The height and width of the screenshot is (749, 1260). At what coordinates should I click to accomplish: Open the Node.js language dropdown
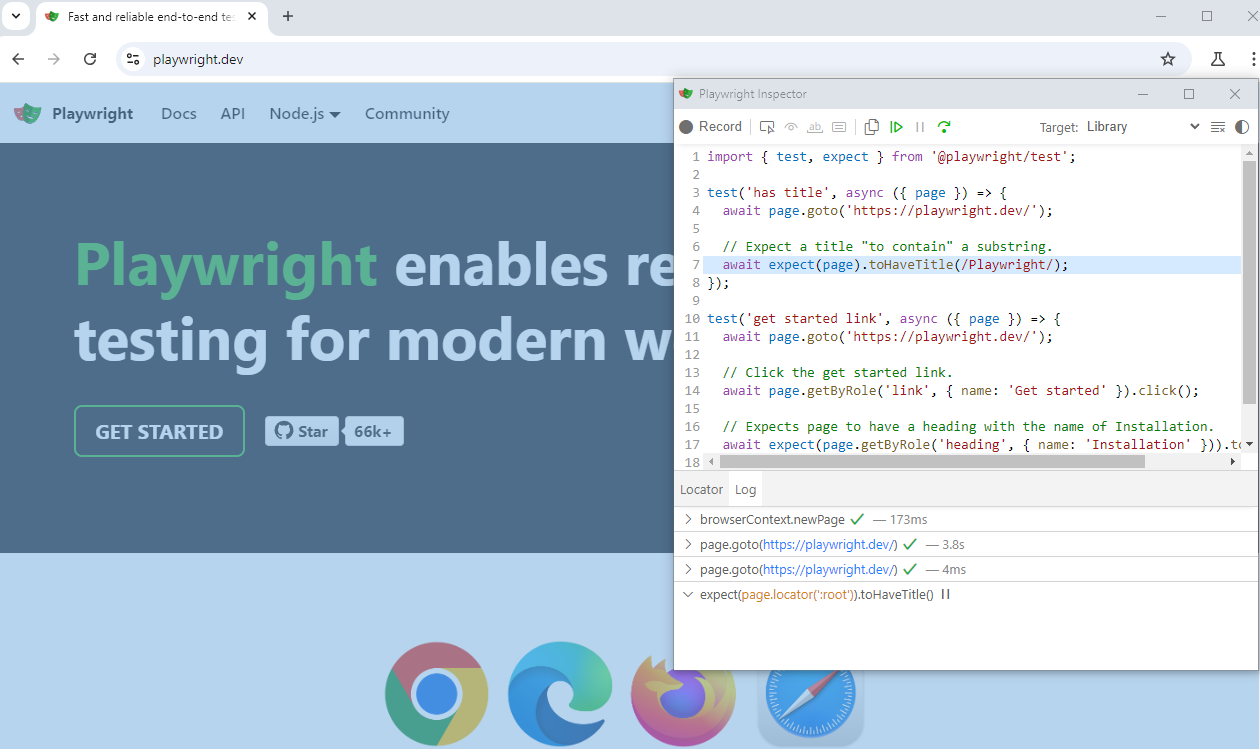coord(304,114)
